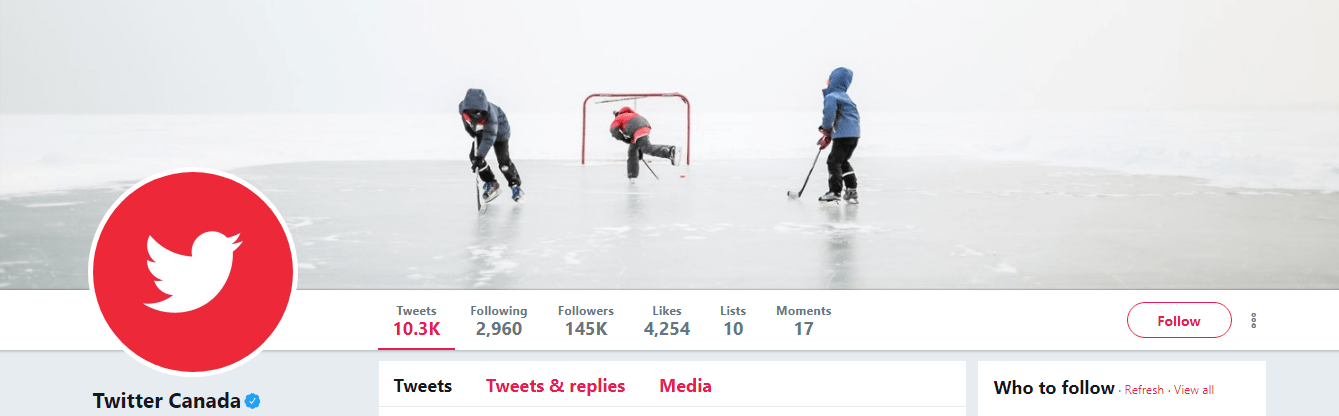
Task: Click the white bird logo in avatar
Action: [193, 269]
